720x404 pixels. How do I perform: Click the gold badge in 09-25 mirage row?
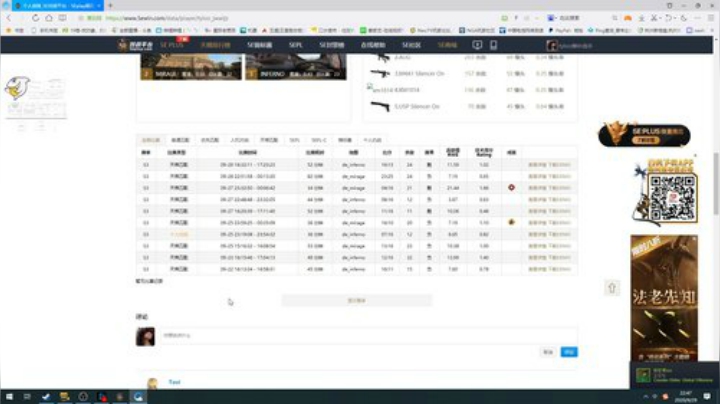click(x=511, y=222)
